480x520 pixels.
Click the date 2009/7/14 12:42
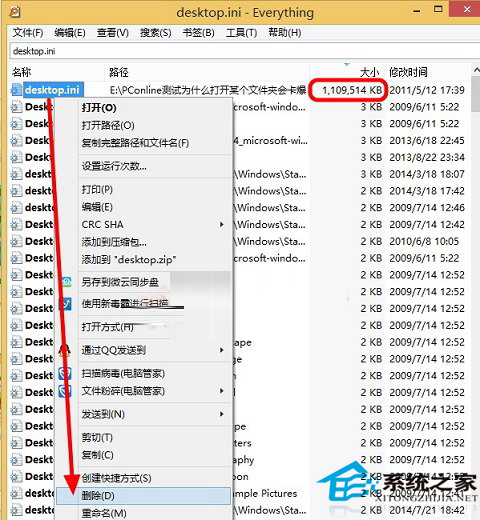(427, 224)
